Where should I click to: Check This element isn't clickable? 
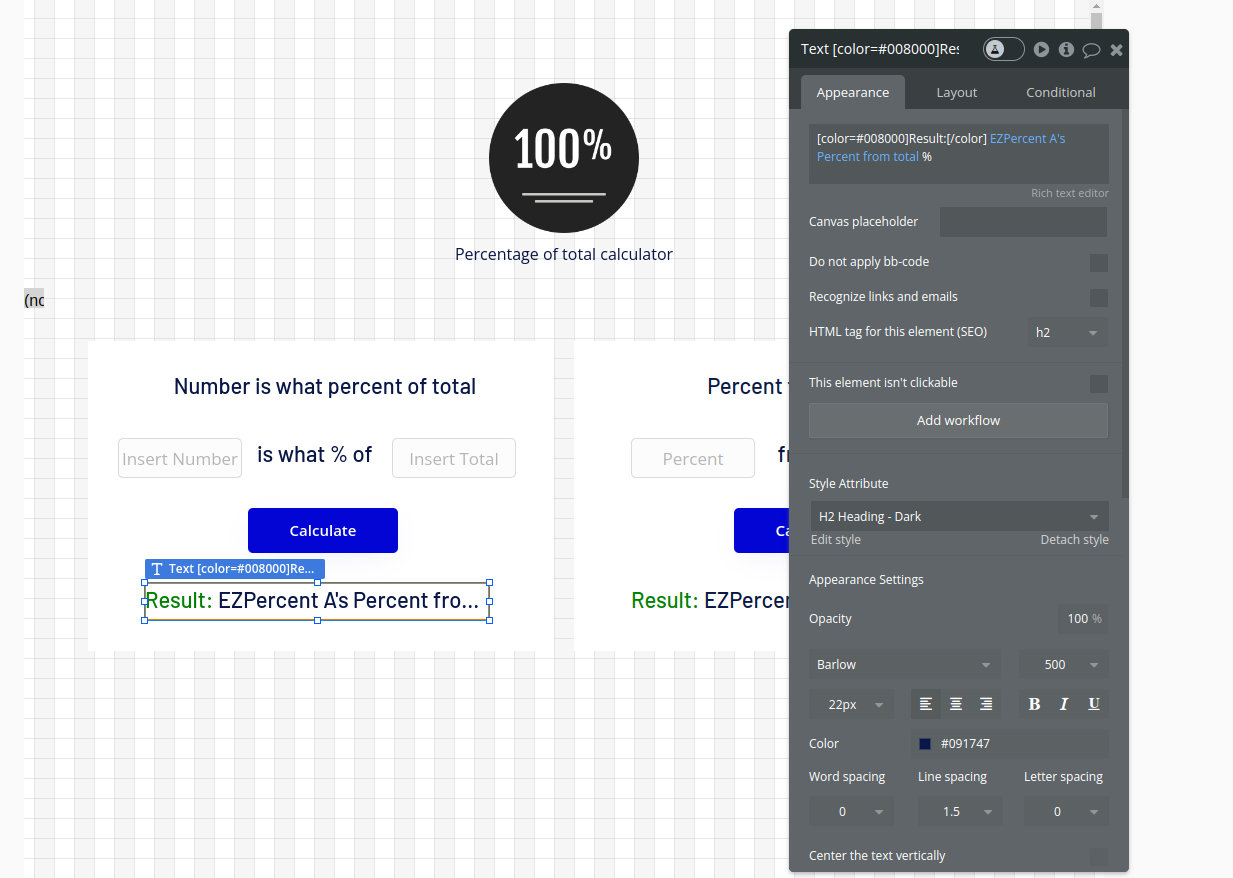(1099, 384)
